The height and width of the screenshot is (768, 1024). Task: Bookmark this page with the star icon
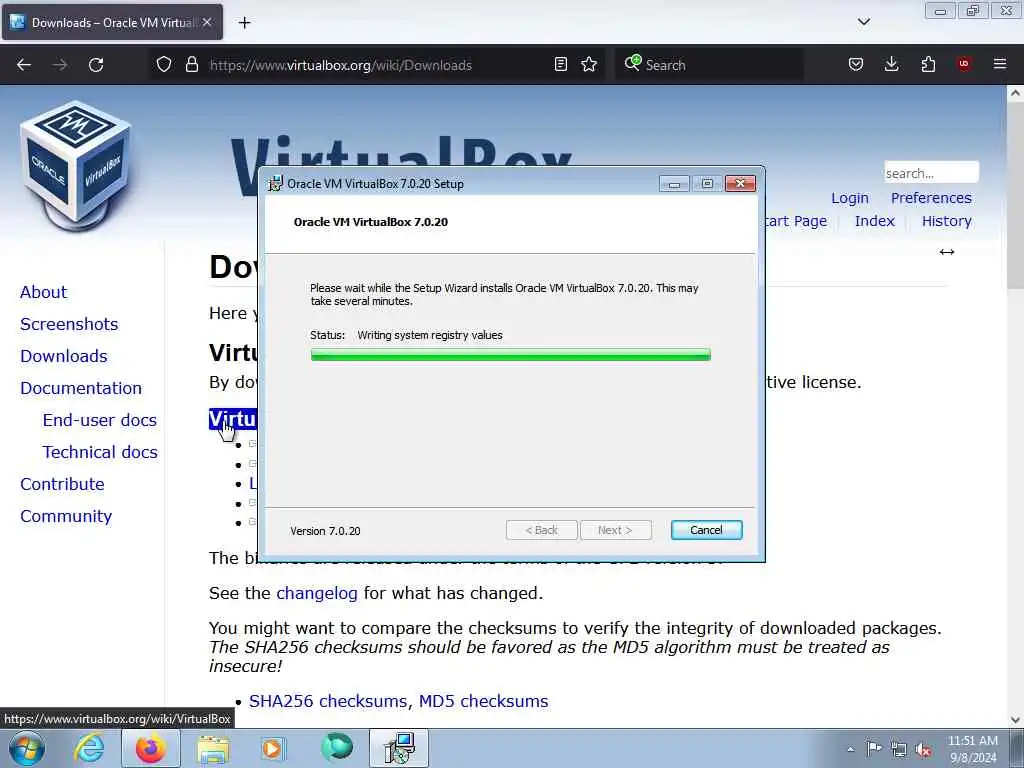coord(589,64)
